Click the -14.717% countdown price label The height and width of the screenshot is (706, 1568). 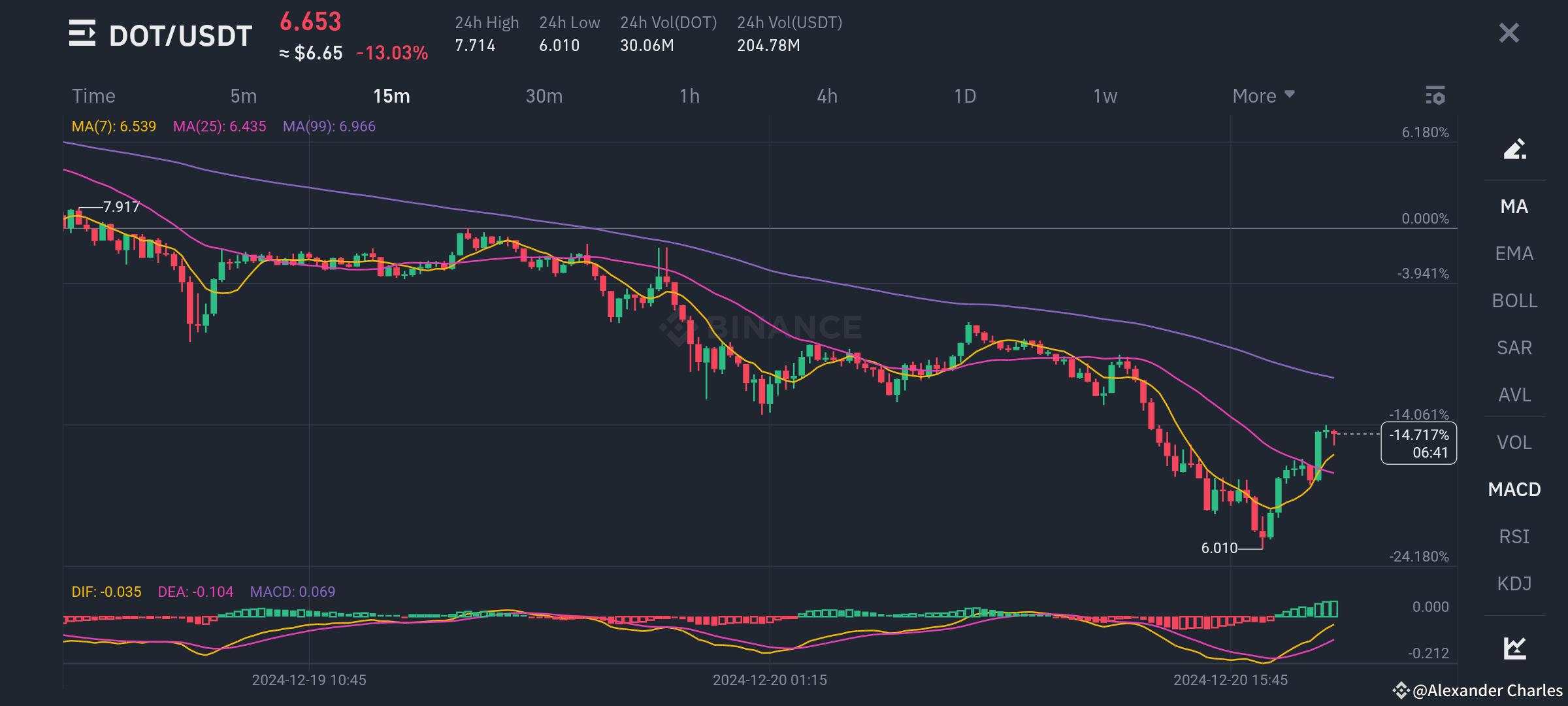click(1418, 443)
